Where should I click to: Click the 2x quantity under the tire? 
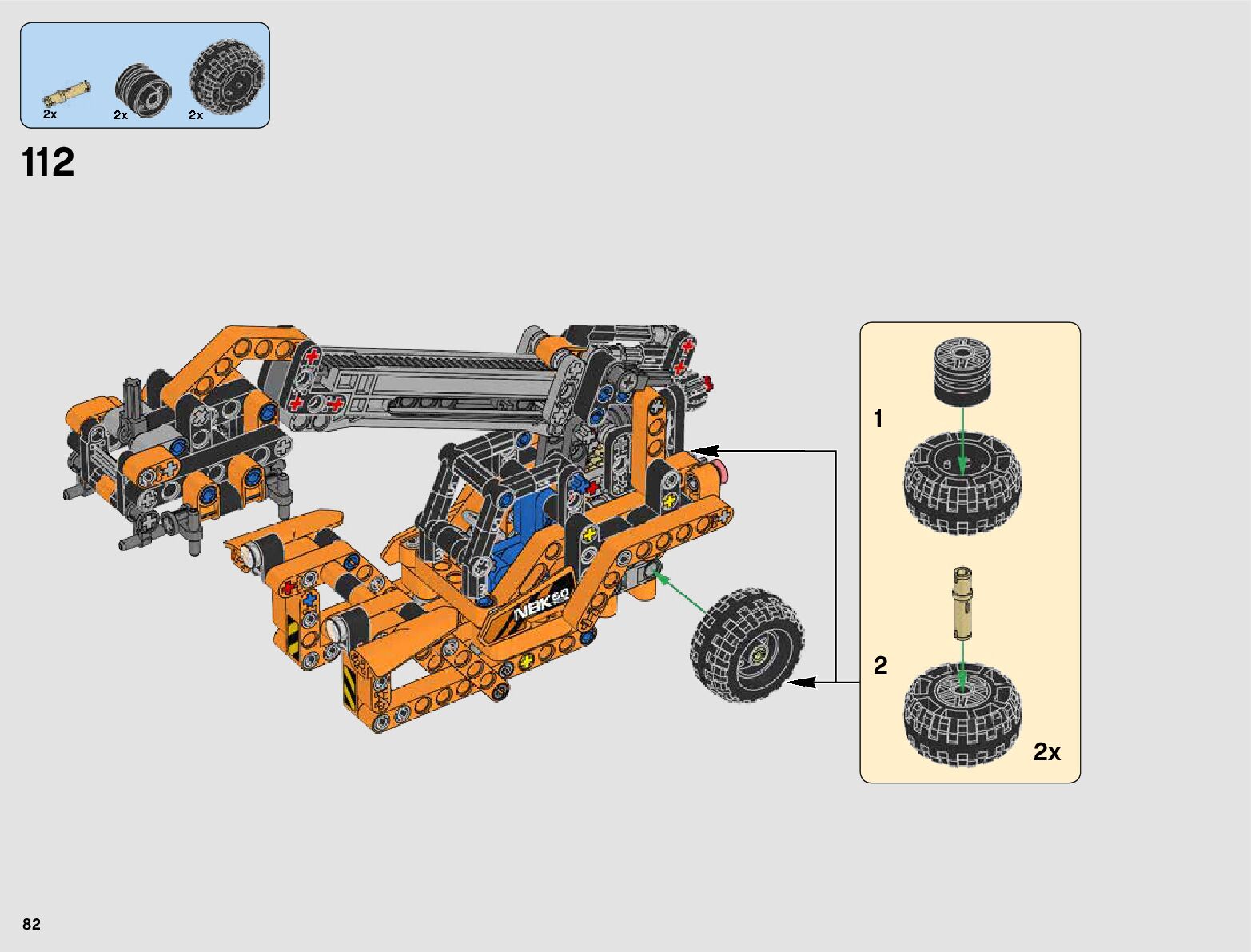tap(196, 115)
